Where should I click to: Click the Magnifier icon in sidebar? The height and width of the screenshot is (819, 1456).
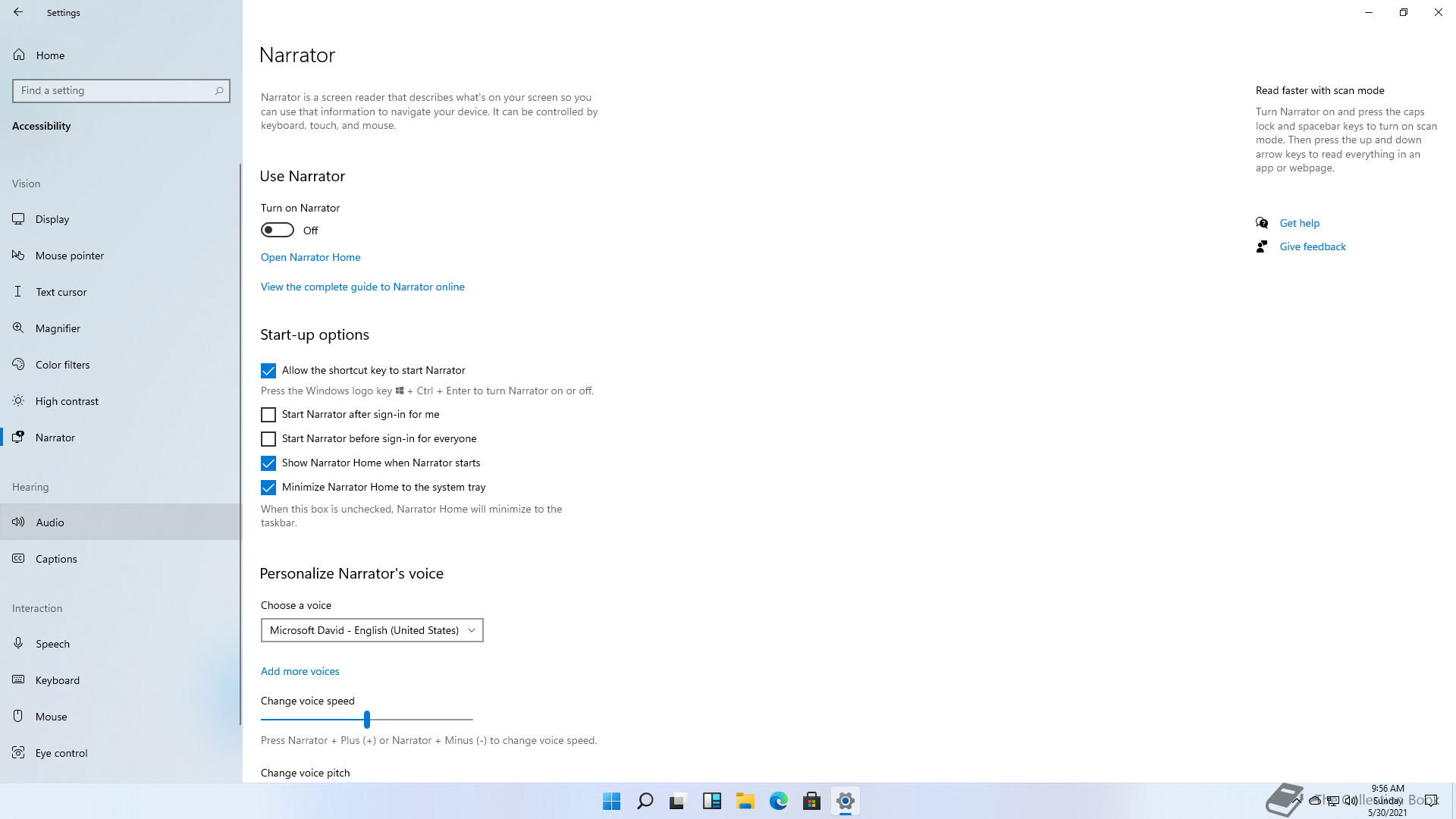(18, 328)
